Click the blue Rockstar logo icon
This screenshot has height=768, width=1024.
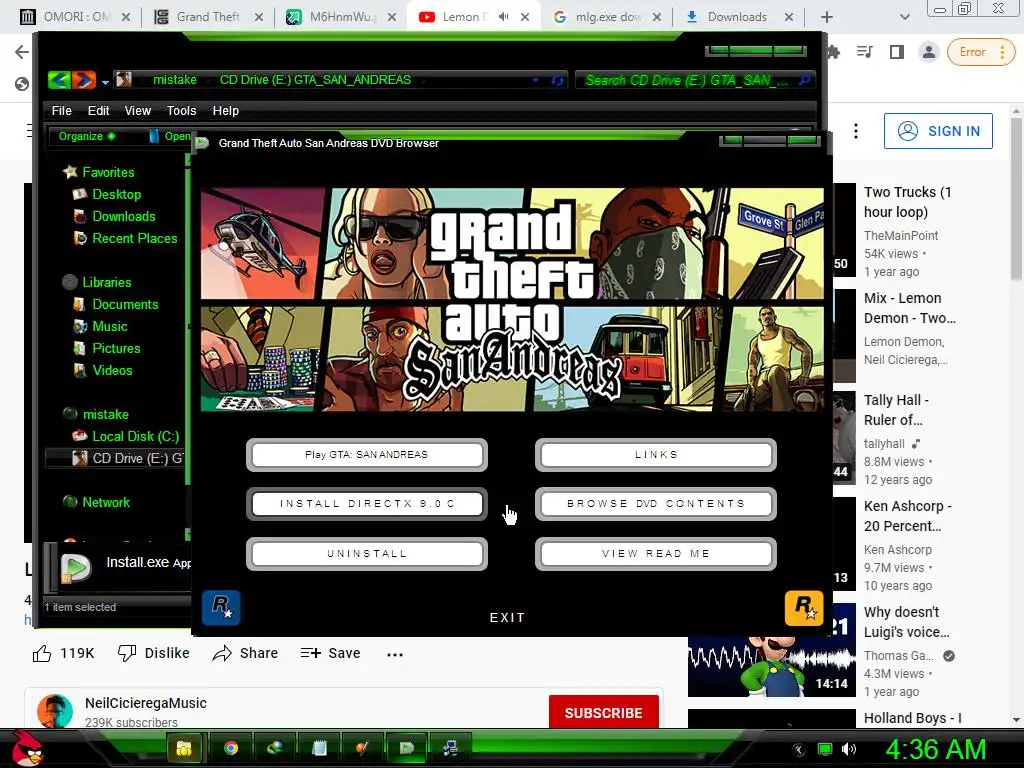[x=221, y=607]
